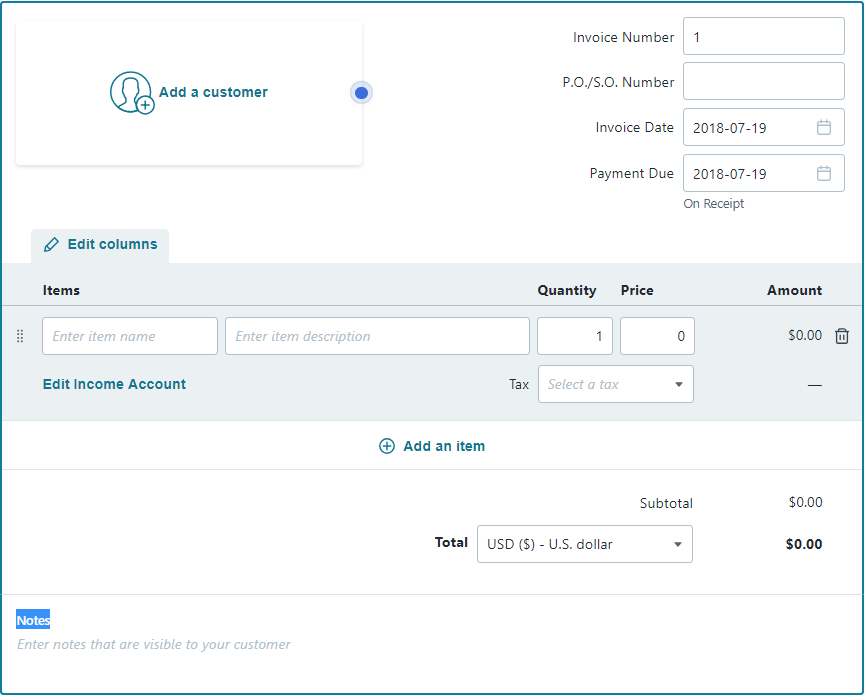Click the Edit columns pencil icon
Image resolution: width=865 pixels, height=696 pixels.
pos(51,245)
